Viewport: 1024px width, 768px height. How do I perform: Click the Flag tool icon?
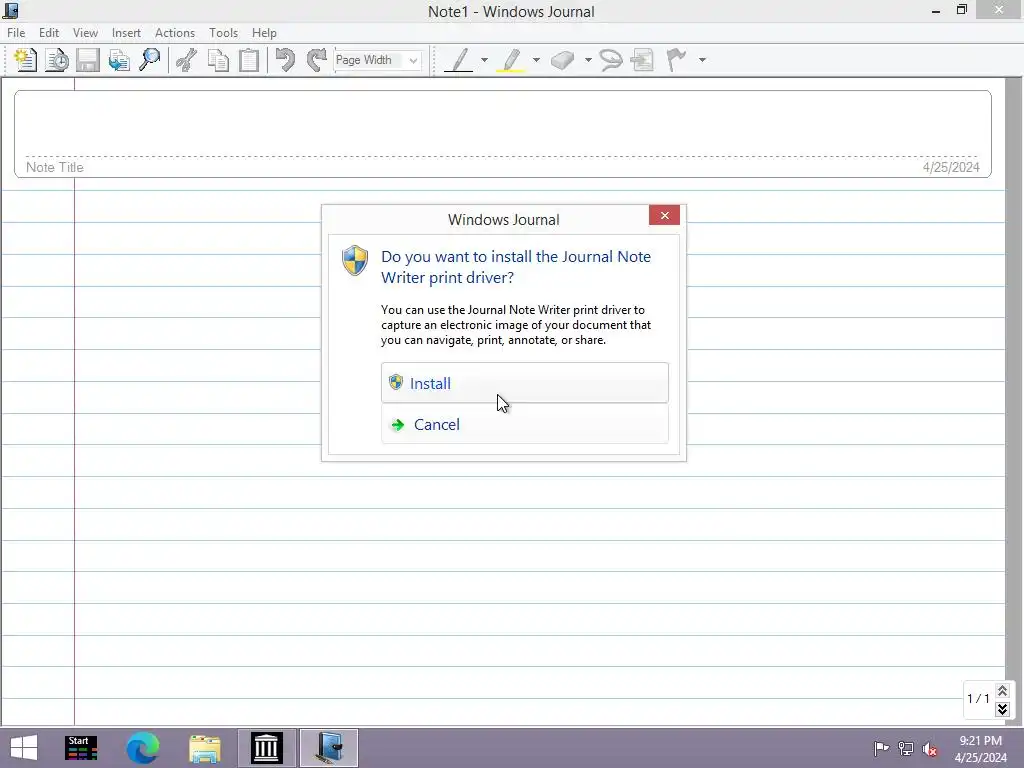(x=677, y=60)
